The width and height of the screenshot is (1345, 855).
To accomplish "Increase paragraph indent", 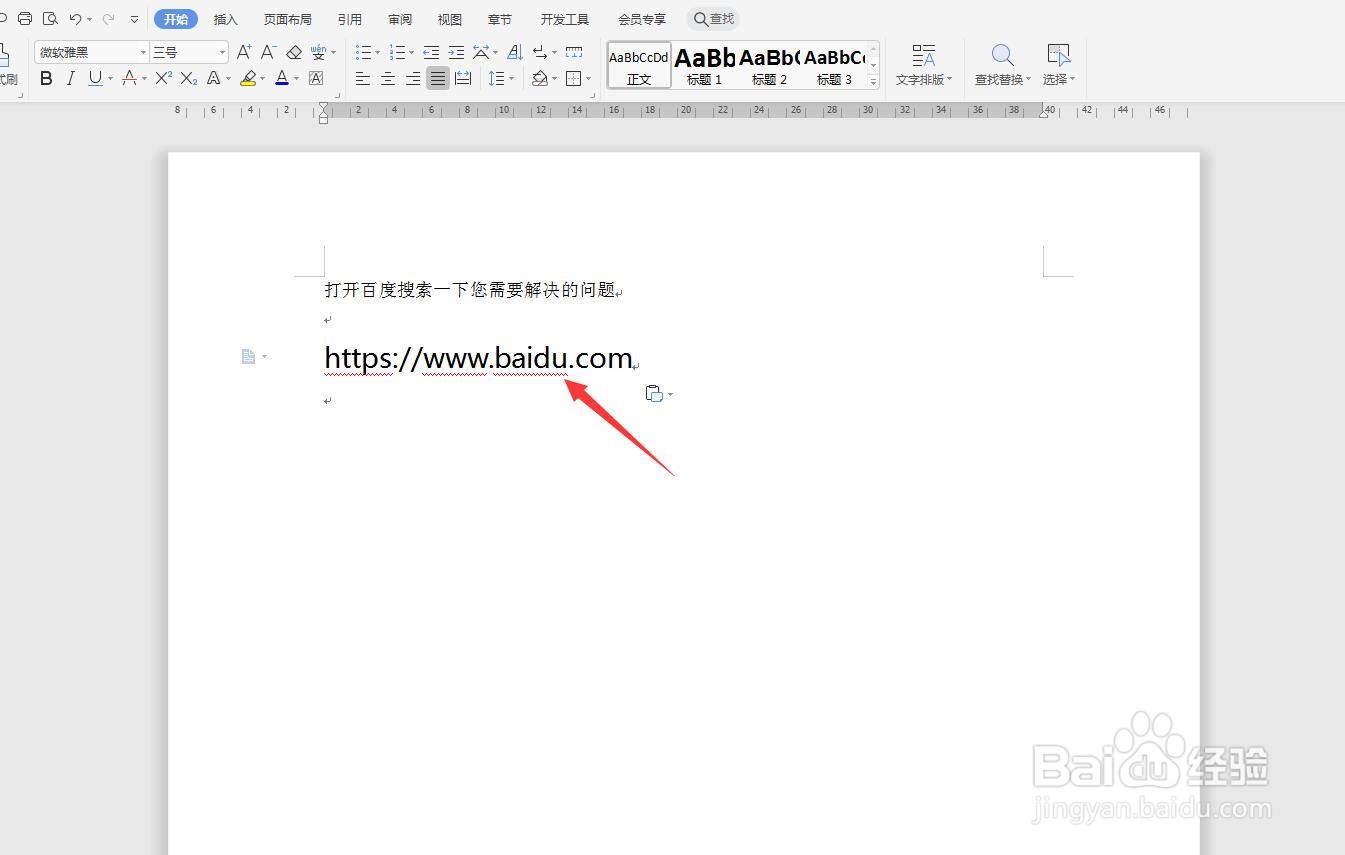I will (x=456, y=52).
